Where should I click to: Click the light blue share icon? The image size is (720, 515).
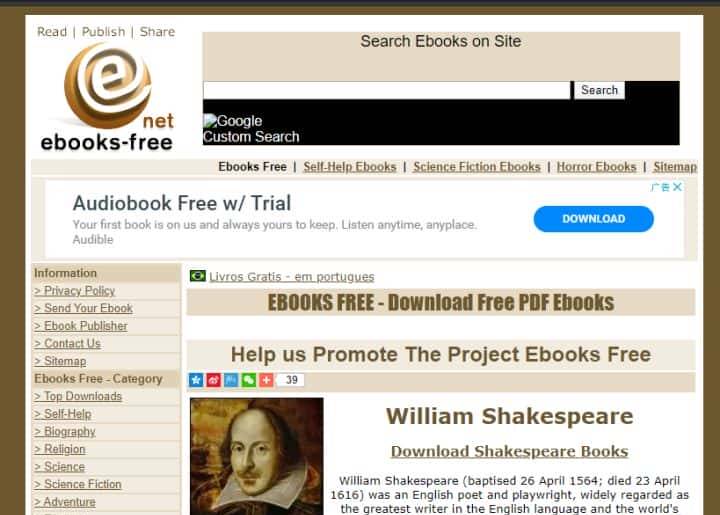coord(231,380)
